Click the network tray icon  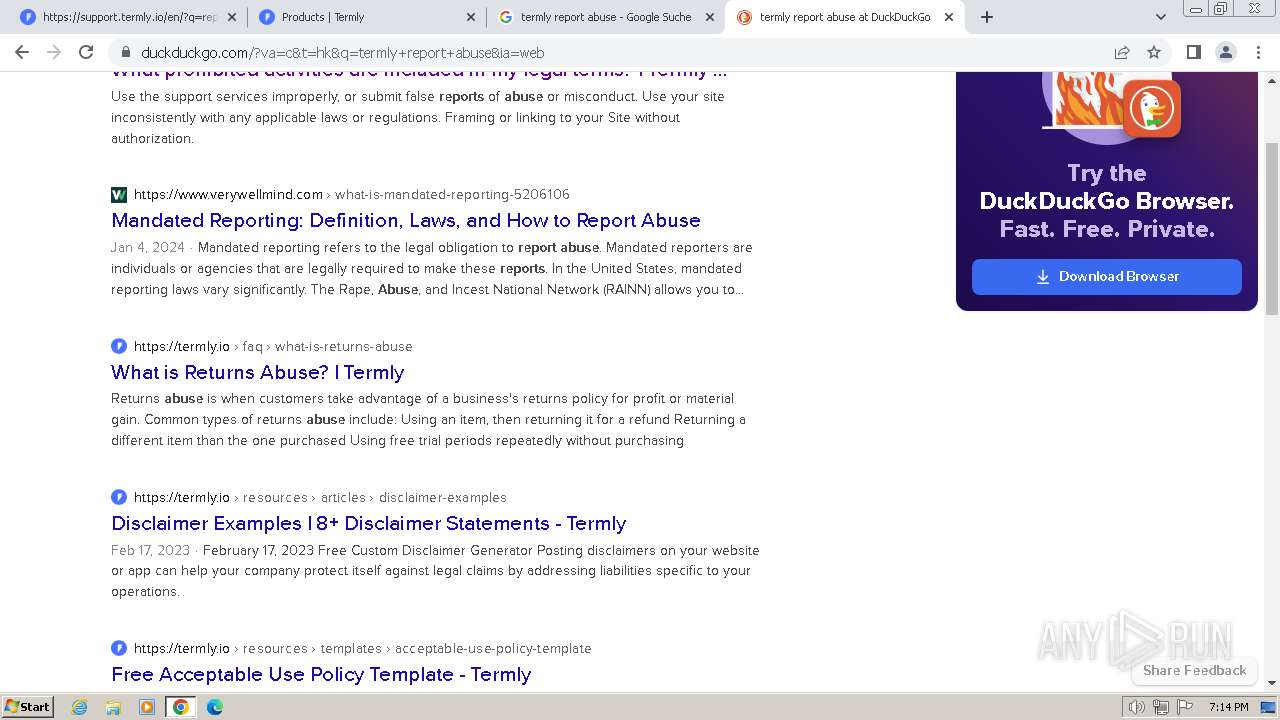[x=1160, y=707]
